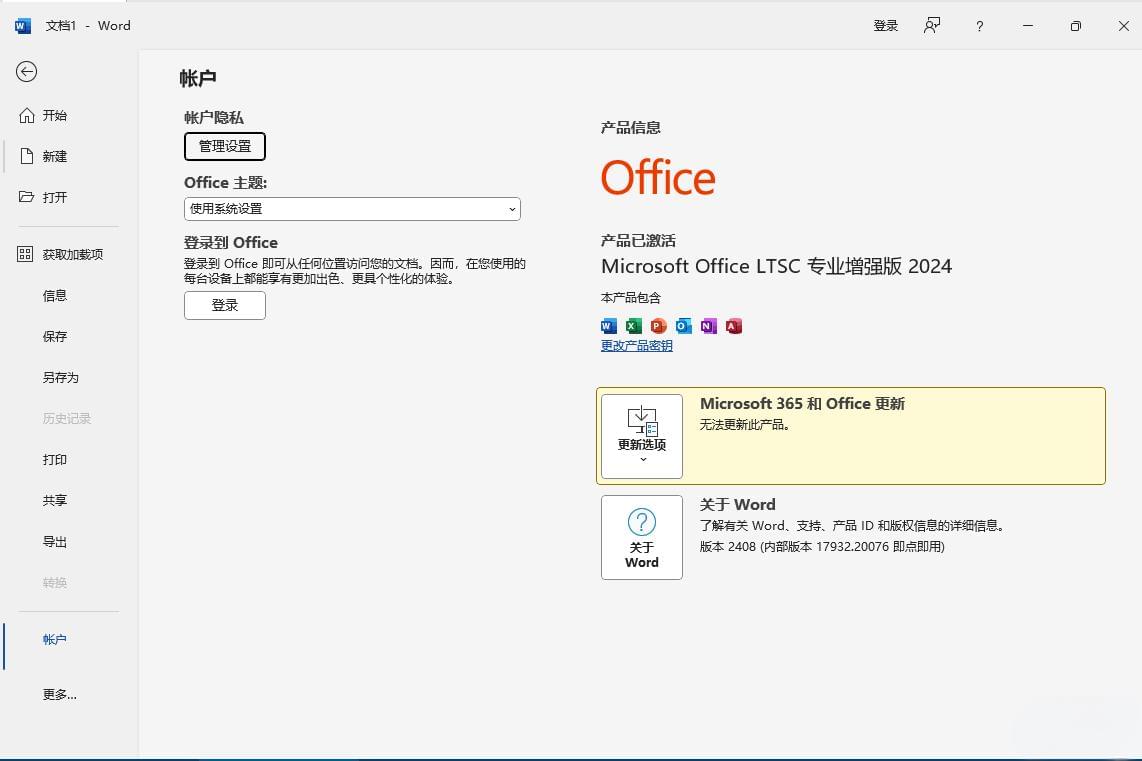Switch to 打印 in the sidebar
Viewport: 1142px width, 761px height.
point(54,460)
